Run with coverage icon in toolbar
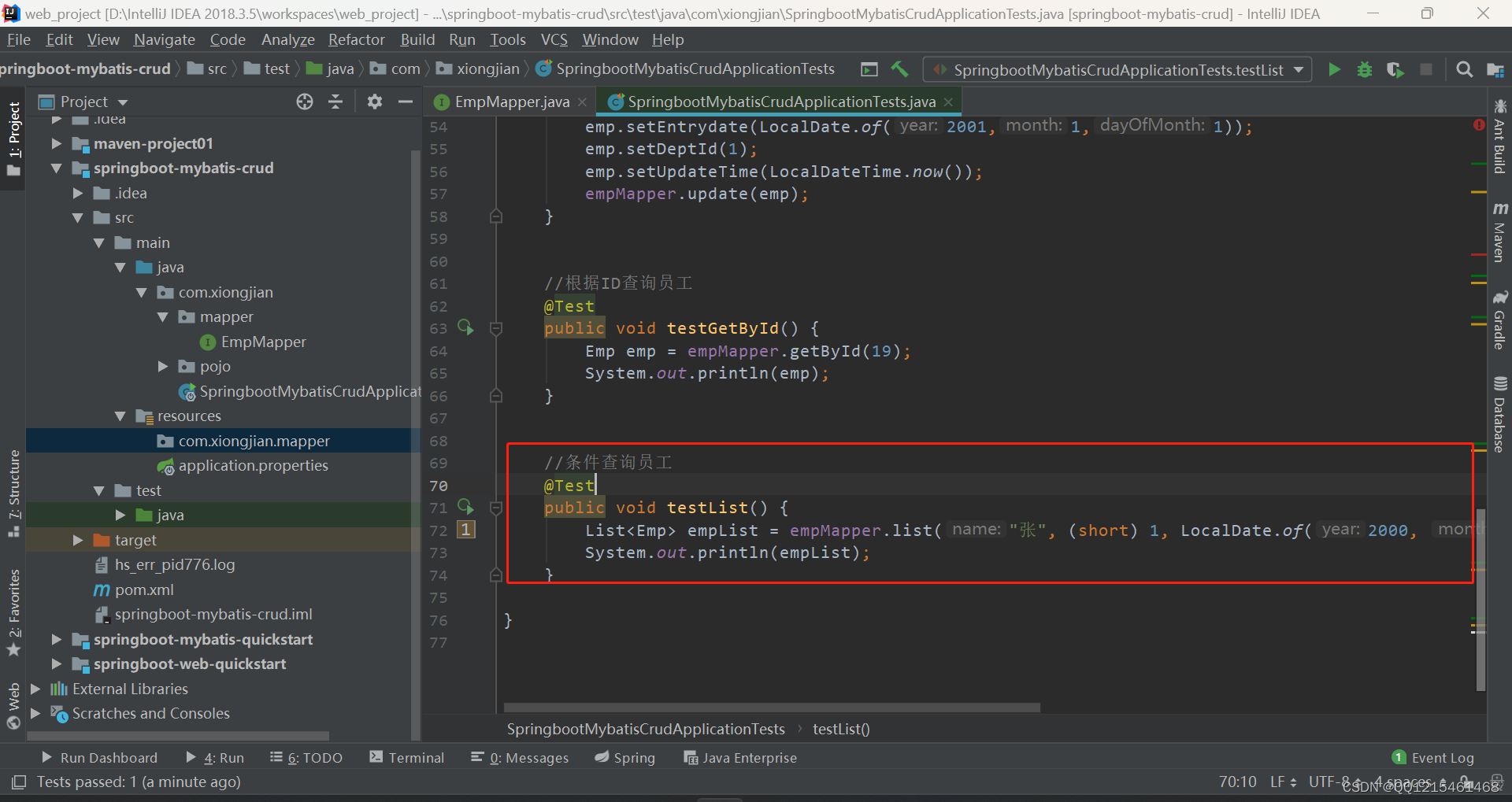Screen dimensions: 1512x802 tap(1395, 69)
